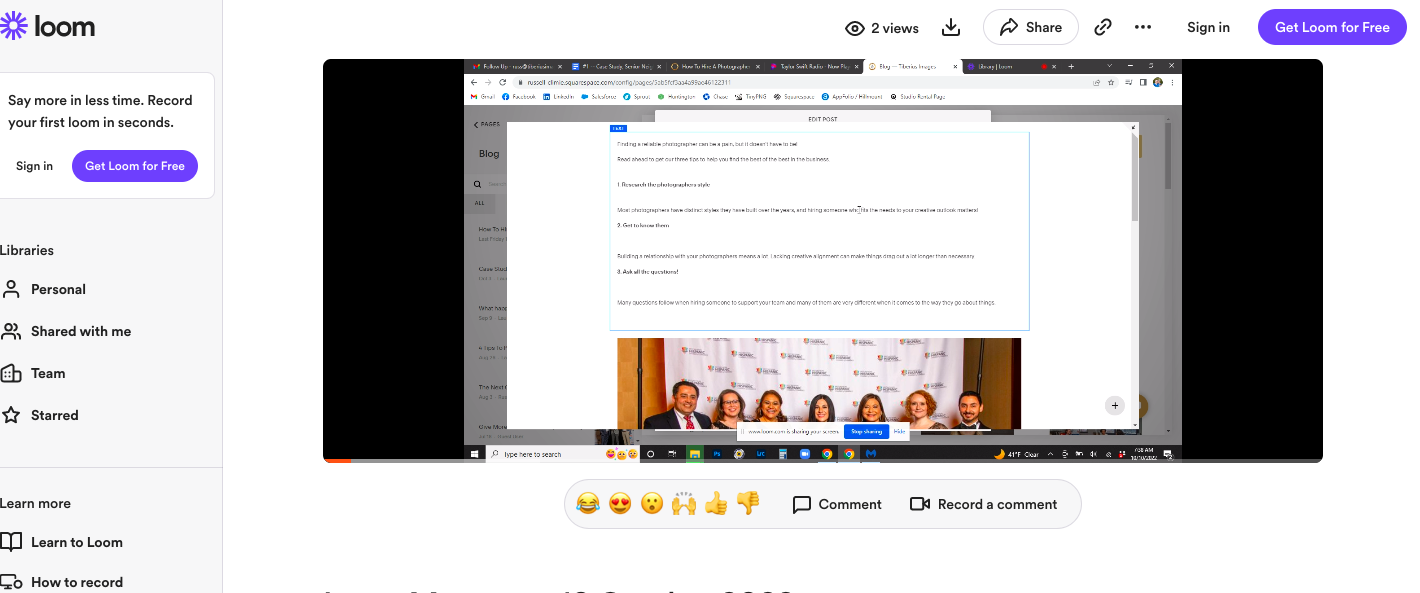Download the video with the download icon
Screen dimensions: 1420x593
951,27
